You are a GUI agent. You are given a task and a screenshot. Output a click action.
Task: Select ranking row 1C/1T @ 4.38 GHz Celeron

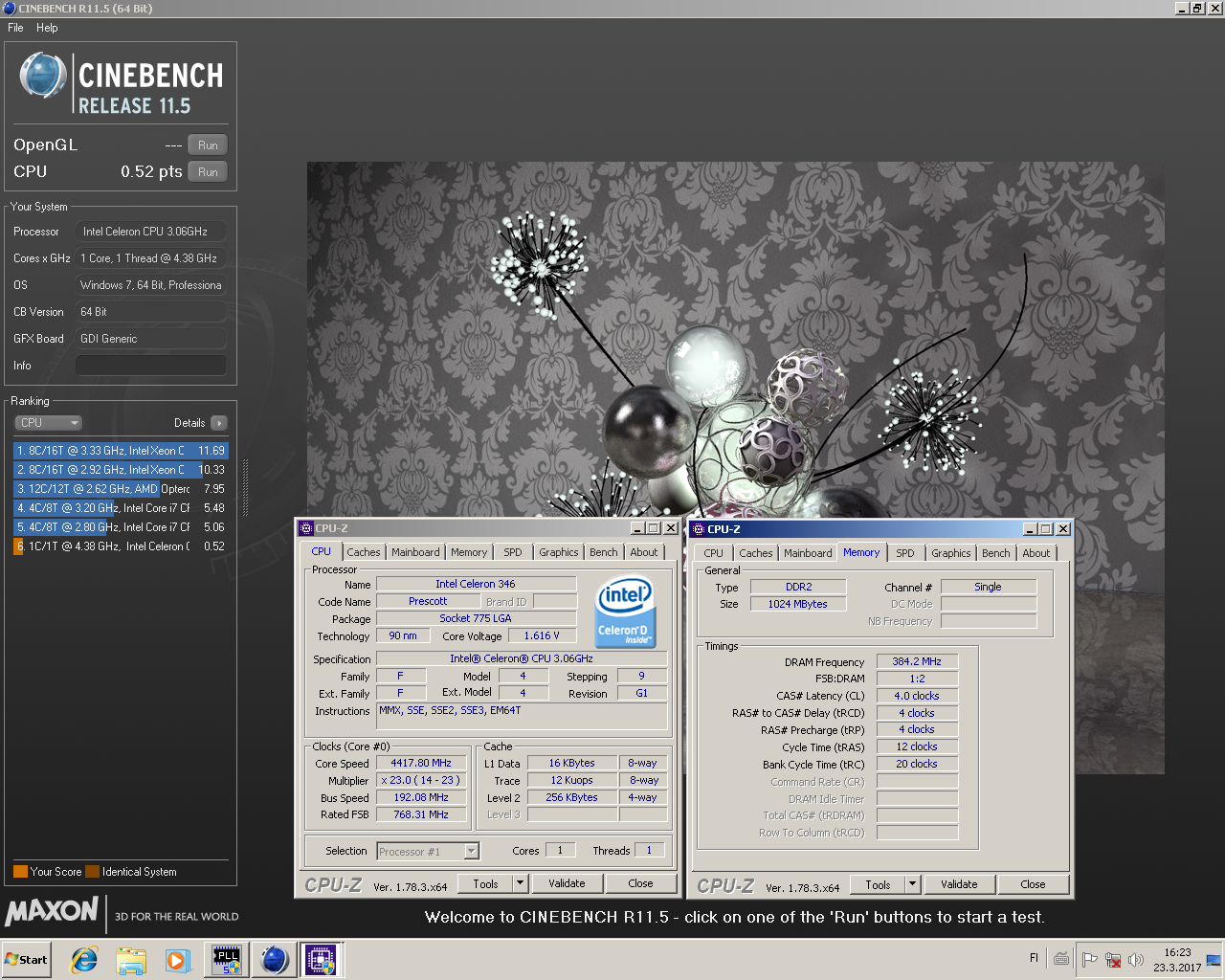tap(121, 546)
